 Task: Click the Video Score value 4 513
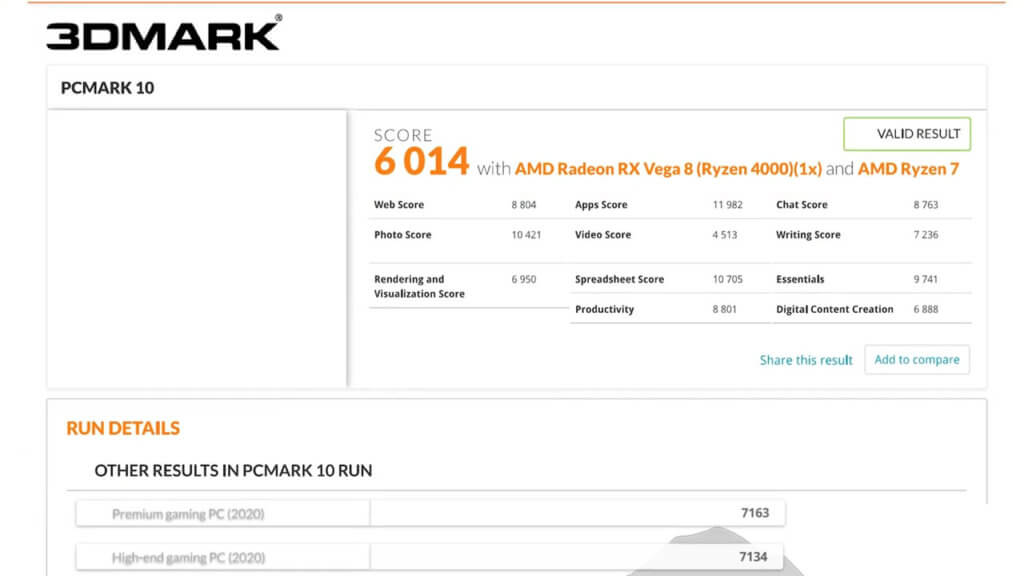click(724, 234)
